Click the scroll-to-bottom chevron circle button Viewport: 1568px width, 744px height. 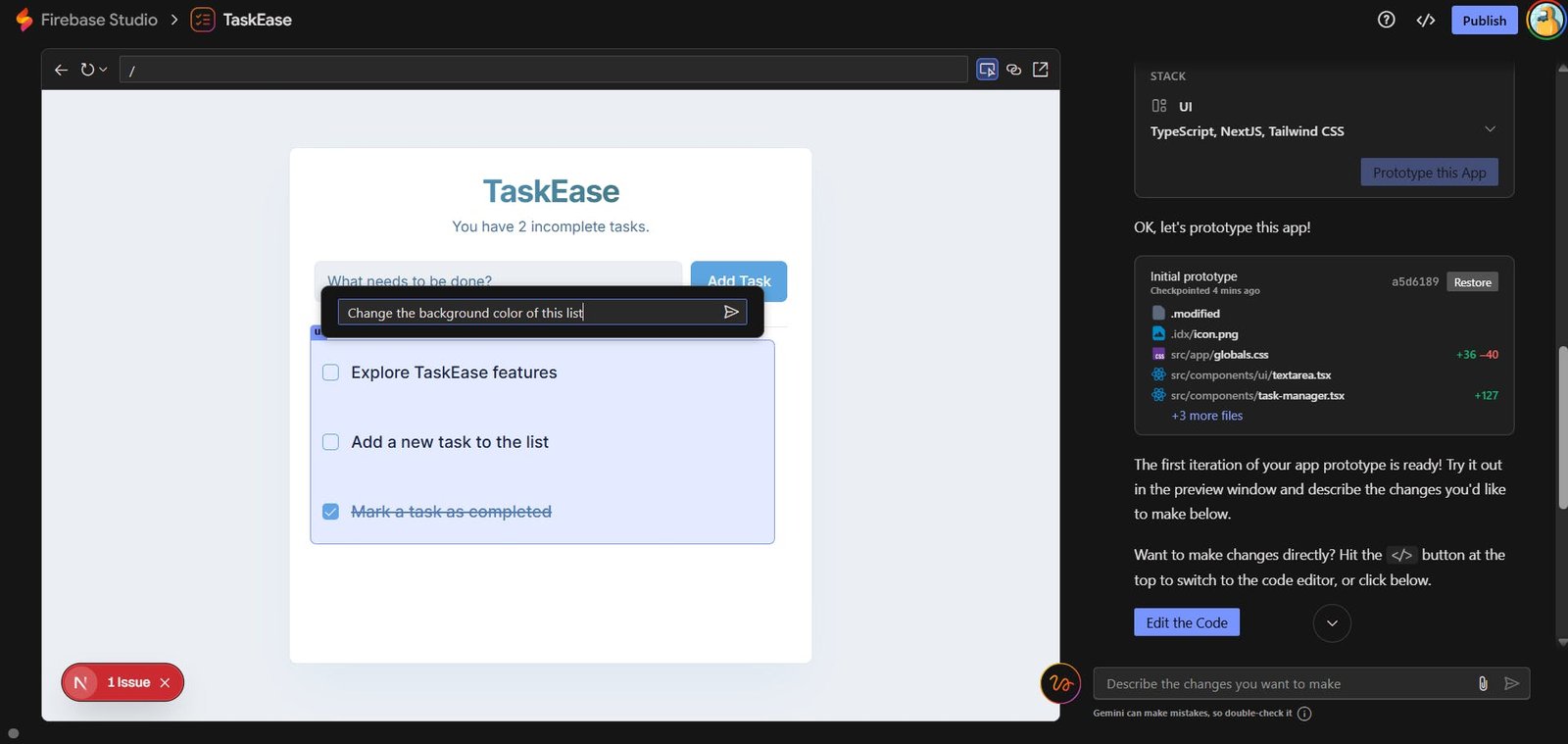(1332, 623)
